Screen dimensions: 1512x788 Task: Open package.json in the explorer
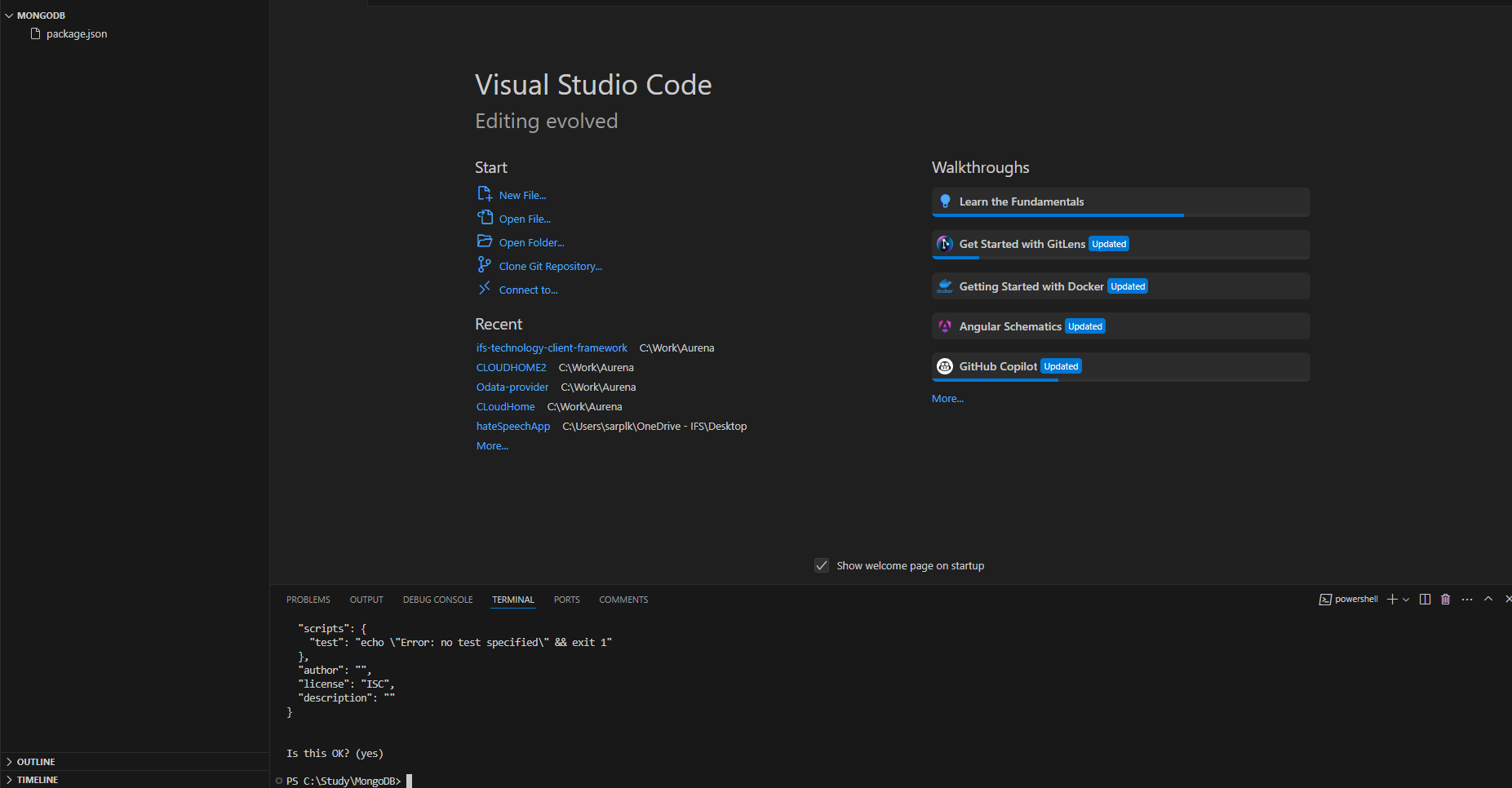click(76, 33)
